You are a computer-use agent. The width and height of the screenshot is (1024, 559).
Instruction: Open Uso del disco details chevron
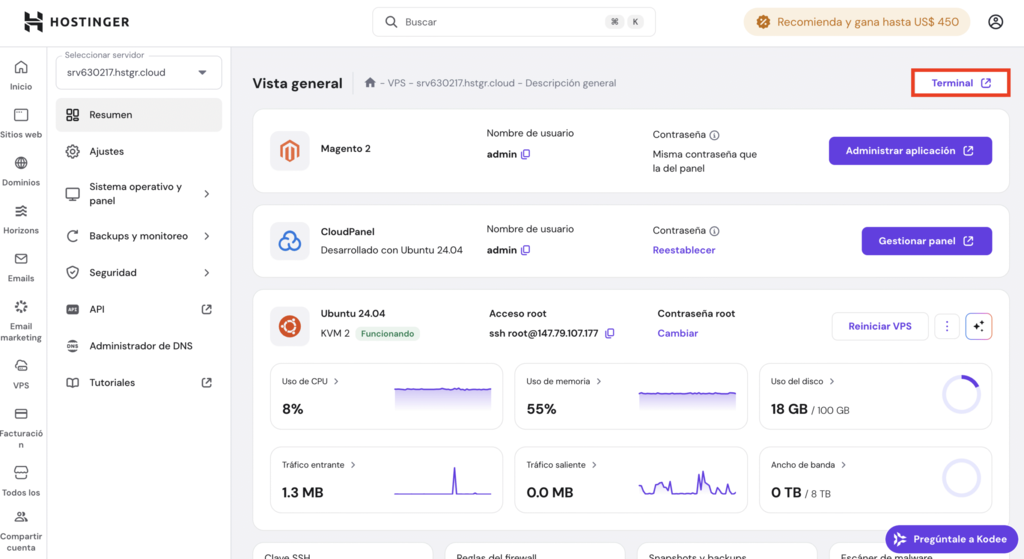click(831, 381)
